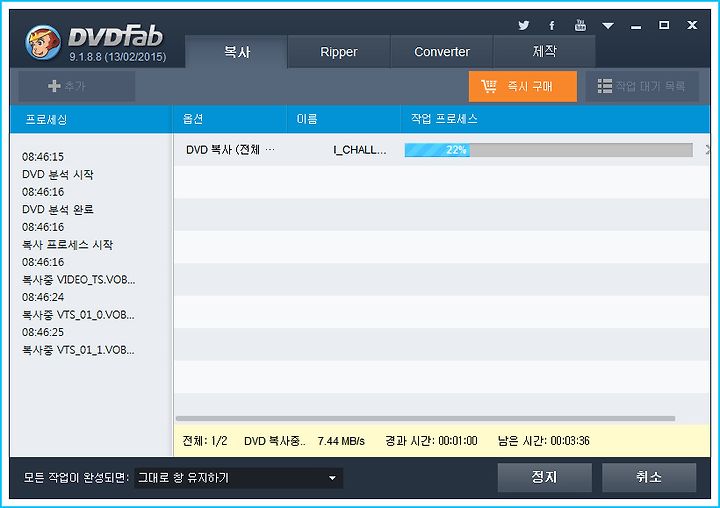Screen dimensions: 720x508
Task: Click the 남은 시간: 00:03:36 readout
Action: (x=544, y=441)
